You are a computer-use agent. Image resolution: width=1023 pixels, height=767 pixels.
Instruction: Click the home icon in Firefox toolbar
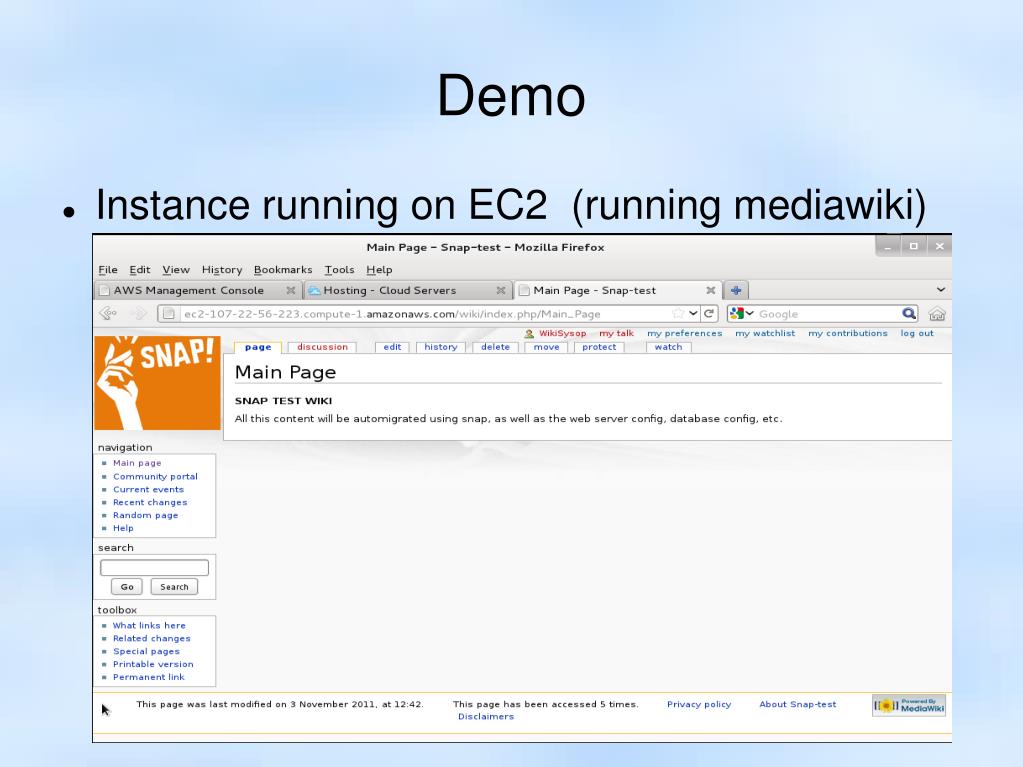tap(937, 314)
